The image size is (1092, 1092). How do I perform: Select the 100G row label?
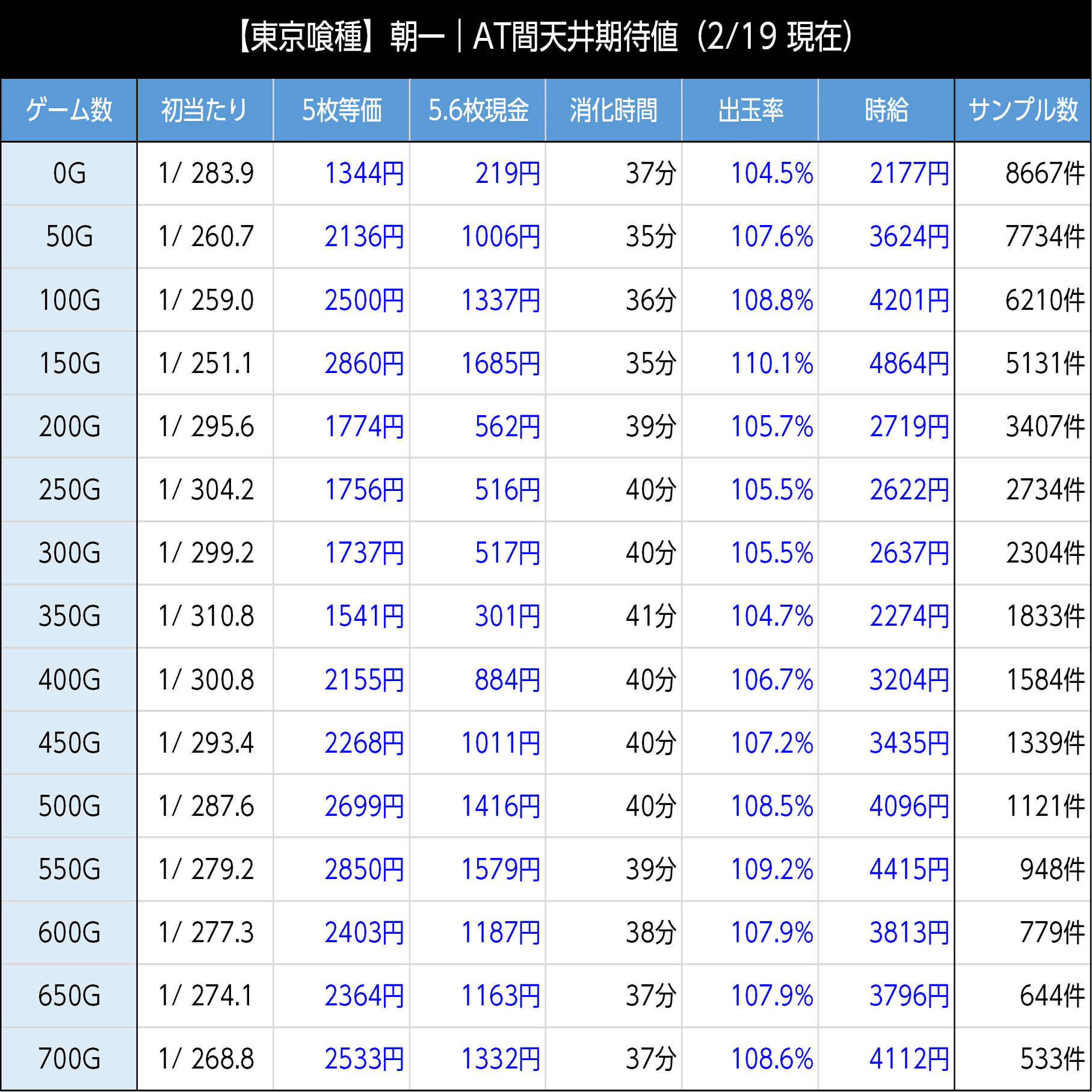tap(69, 300)
